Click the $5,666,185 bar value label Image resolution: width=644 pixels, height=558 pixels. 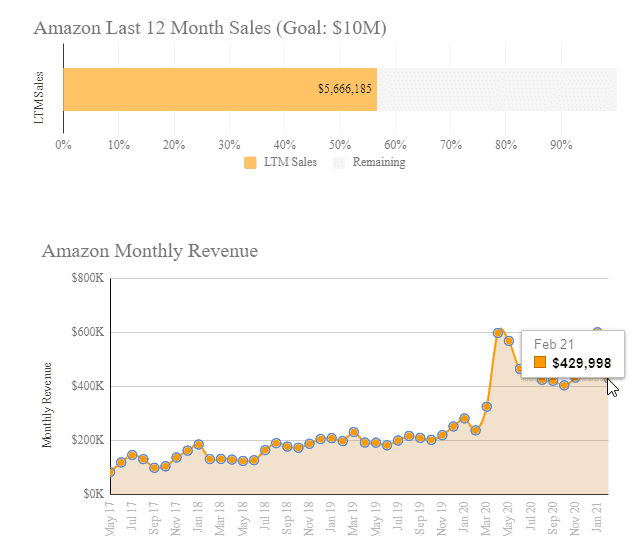click(345, 89)
